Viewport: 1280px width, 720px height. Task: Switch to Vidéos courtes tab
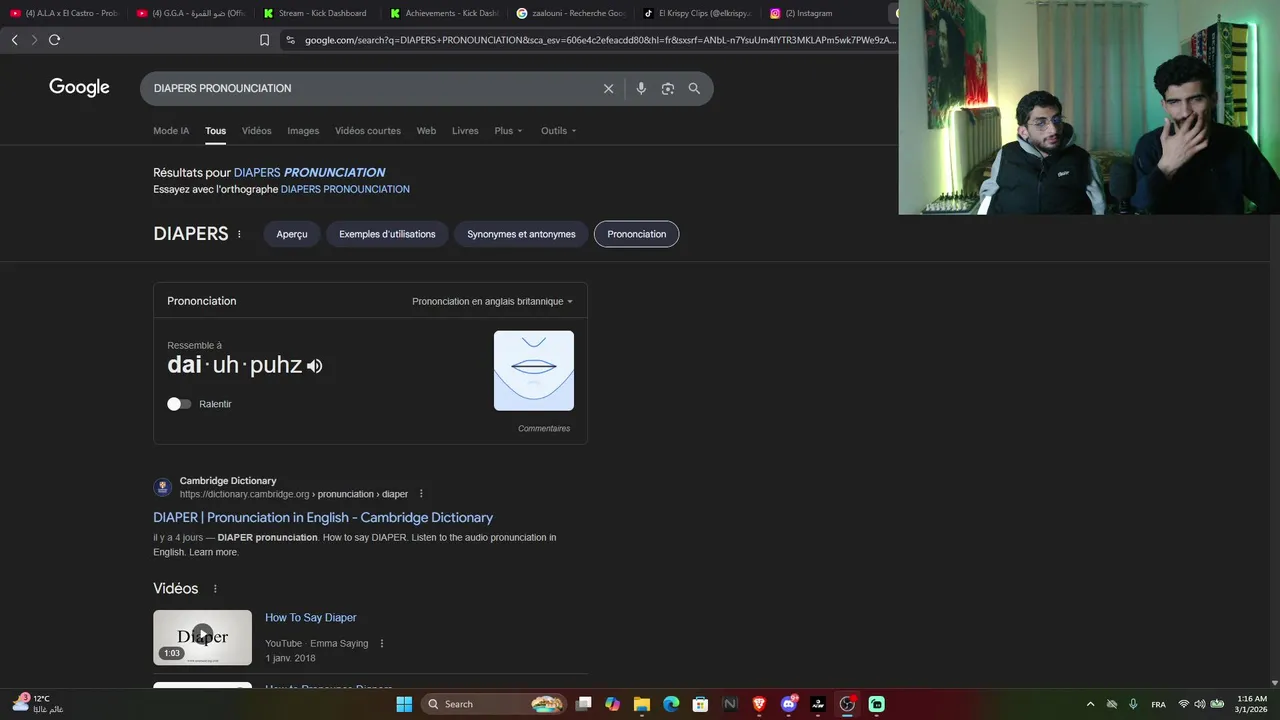(368, 131)
